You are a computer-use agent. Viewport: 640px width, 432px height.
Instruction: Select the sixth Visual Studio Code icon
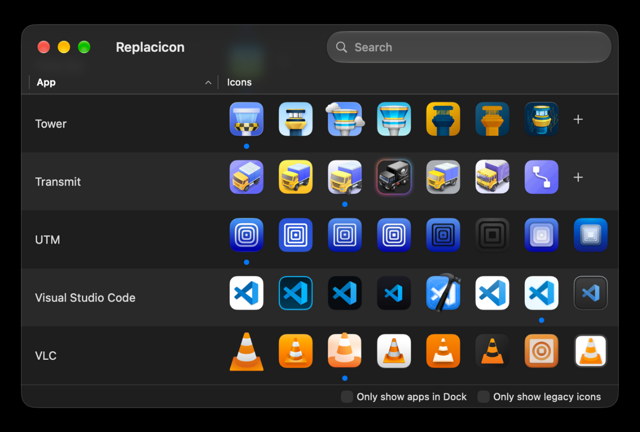[492, 293]
